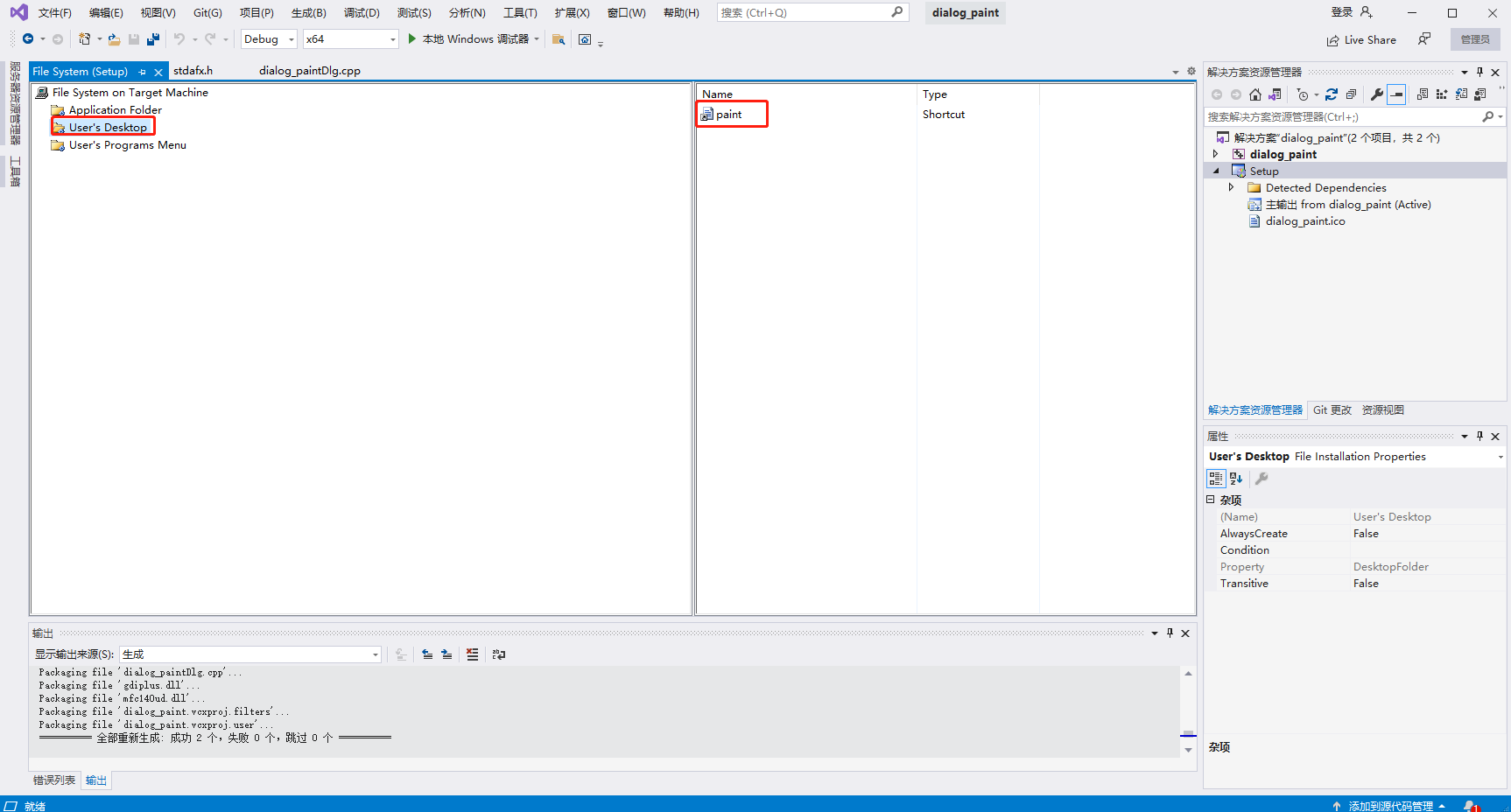The height and width of the screenshot is (812, 1511).
Task: Switch views icon in Solution Explorer toolbar
Action: [x=1275, y=94]
